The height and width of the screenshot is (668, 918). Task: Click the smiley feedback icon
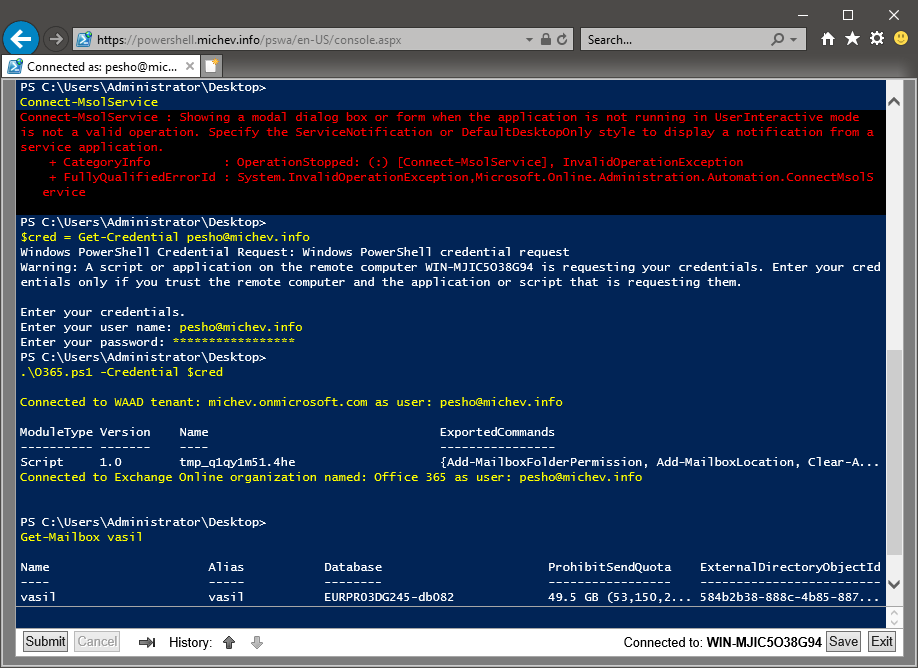pos(901,39)
